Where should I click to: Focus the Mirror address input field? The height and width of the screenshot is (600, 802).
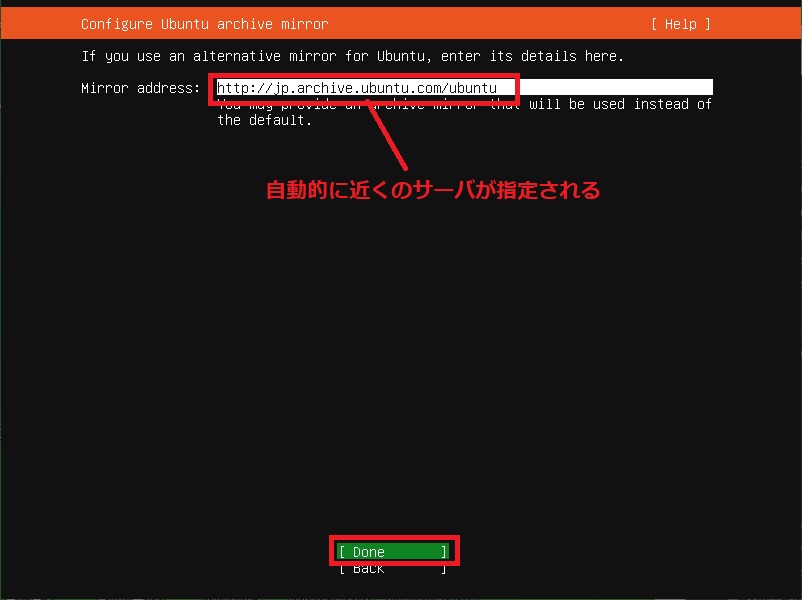[464, 87]
